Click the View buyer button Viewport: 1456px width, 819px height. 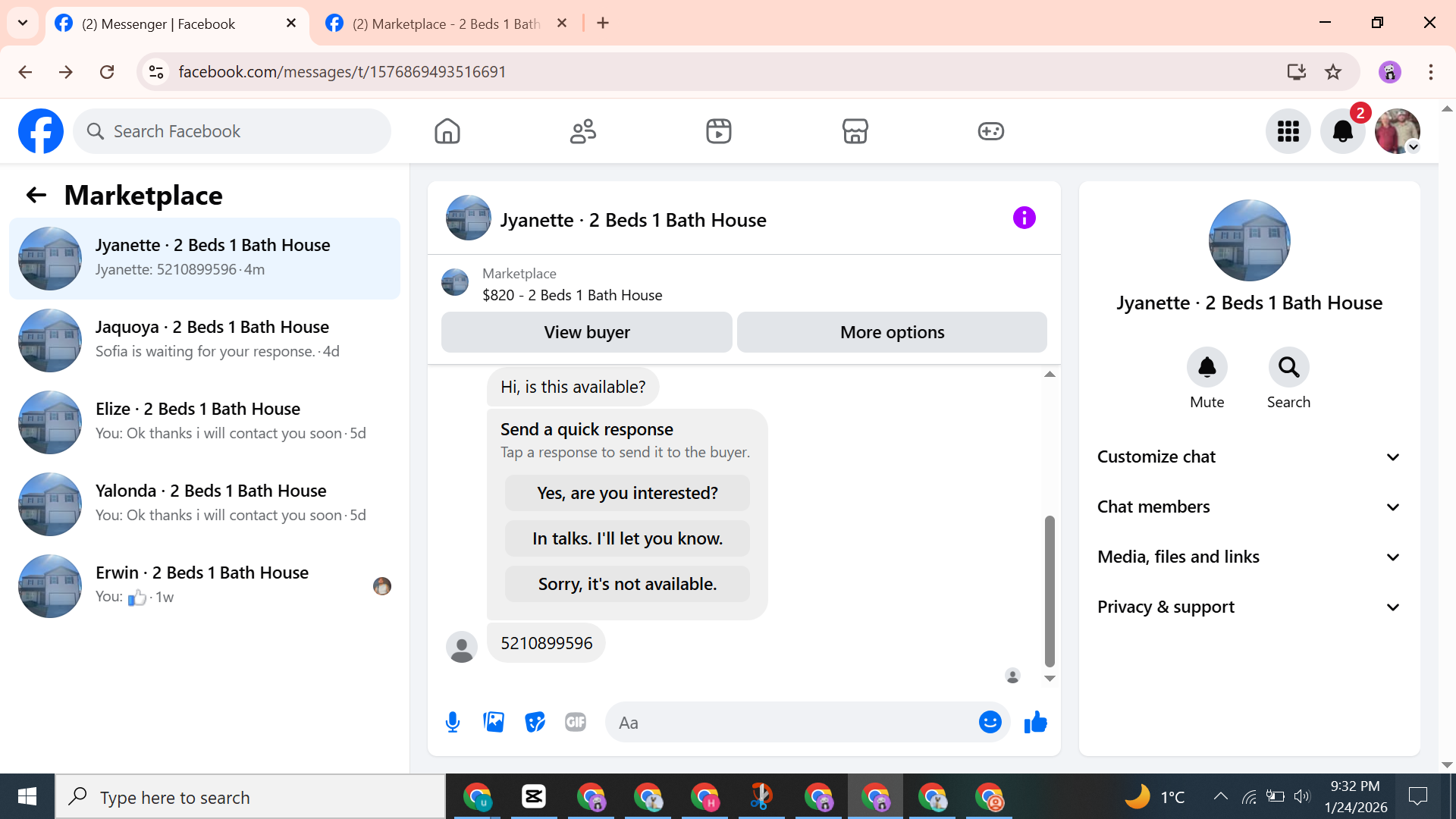pyautogui.click(x=586, y=332)
